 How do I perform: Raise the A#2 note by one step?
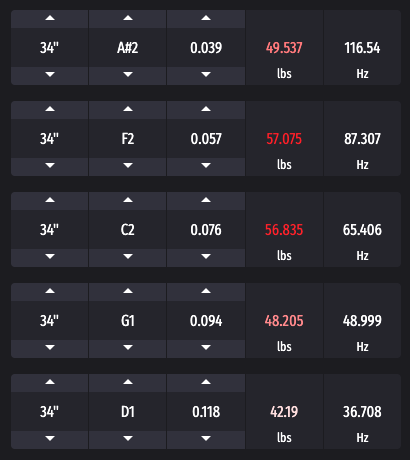128,19
